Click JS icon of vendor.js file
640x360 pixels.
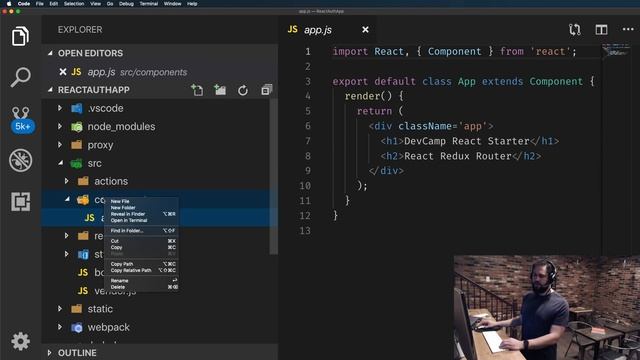(83, 291)
